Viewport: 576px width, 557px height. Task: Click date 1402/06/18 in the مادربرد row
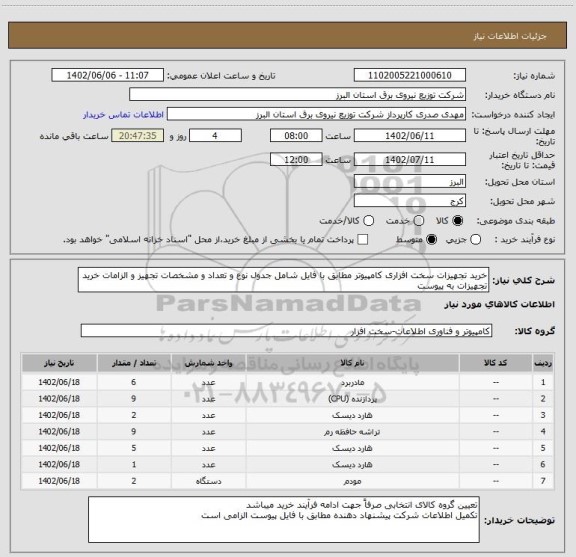coord(59,382)
